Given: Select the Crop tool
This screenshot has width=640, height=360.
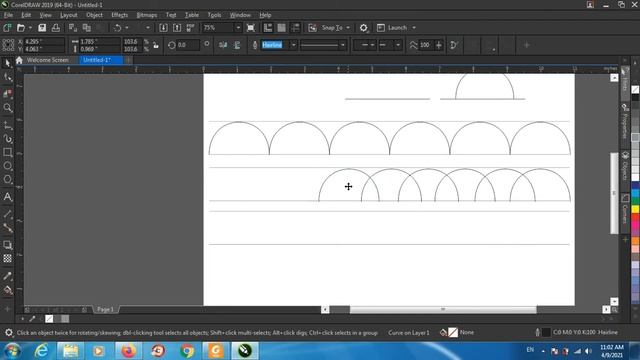Looking at the screenshot, I should (x=7, y=93).
